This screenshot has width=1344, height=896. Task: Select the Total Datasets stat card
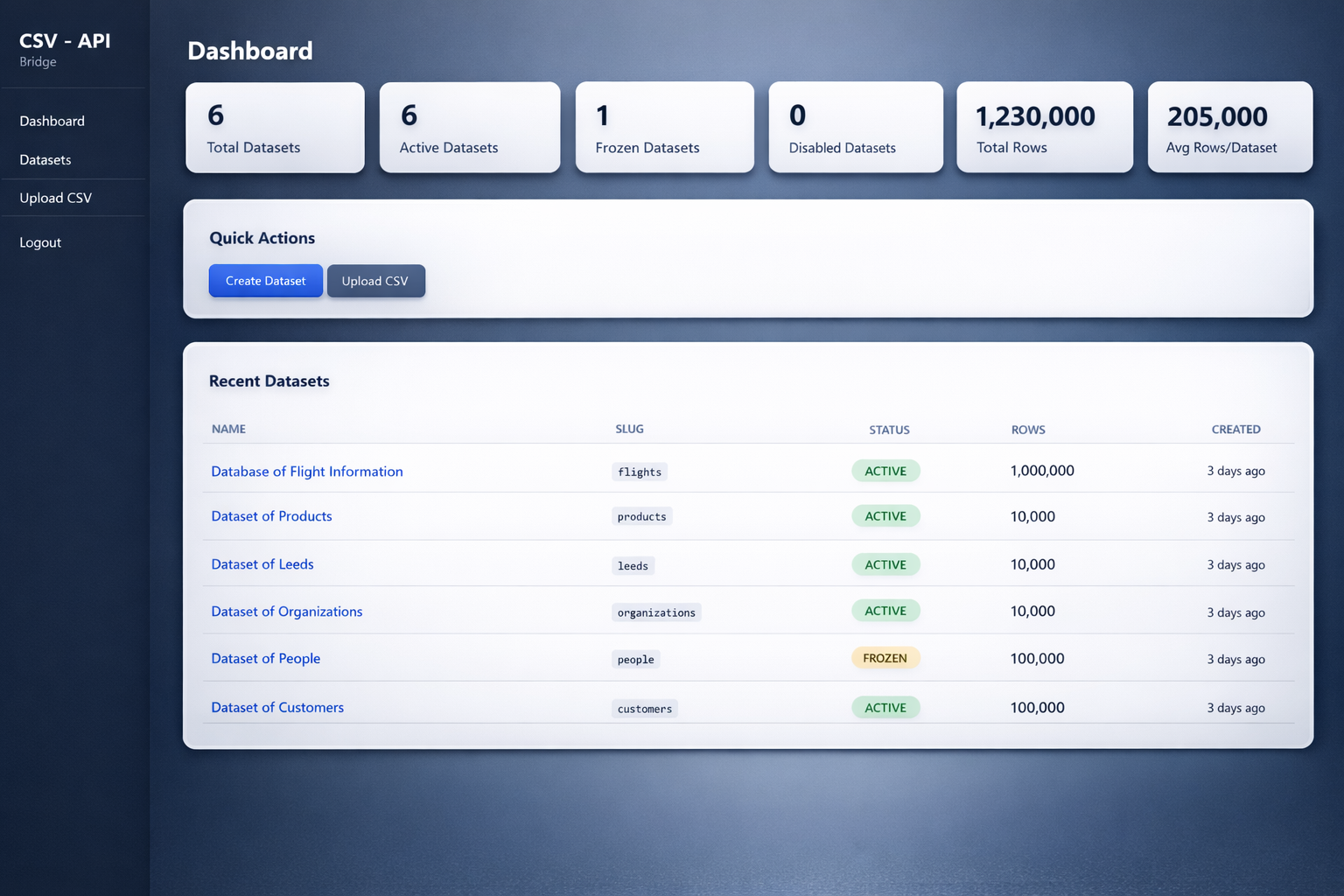(275, 127)
